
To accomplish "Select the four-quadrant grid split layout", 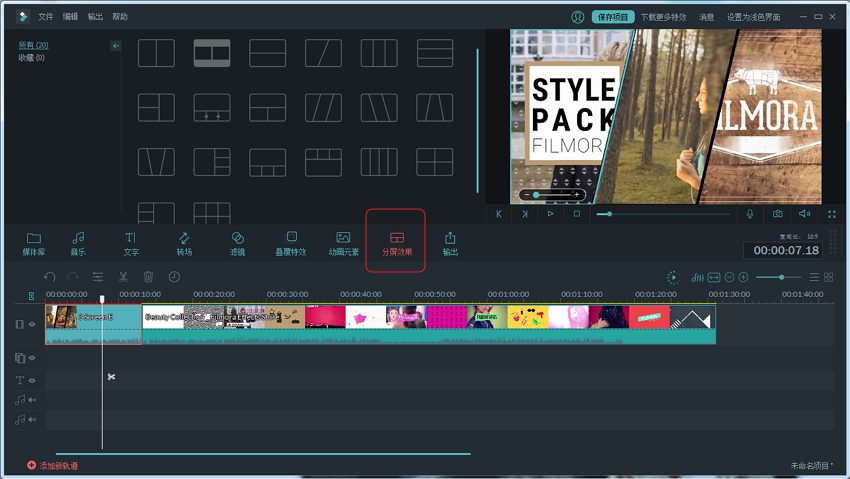I will tap(434, 162).
